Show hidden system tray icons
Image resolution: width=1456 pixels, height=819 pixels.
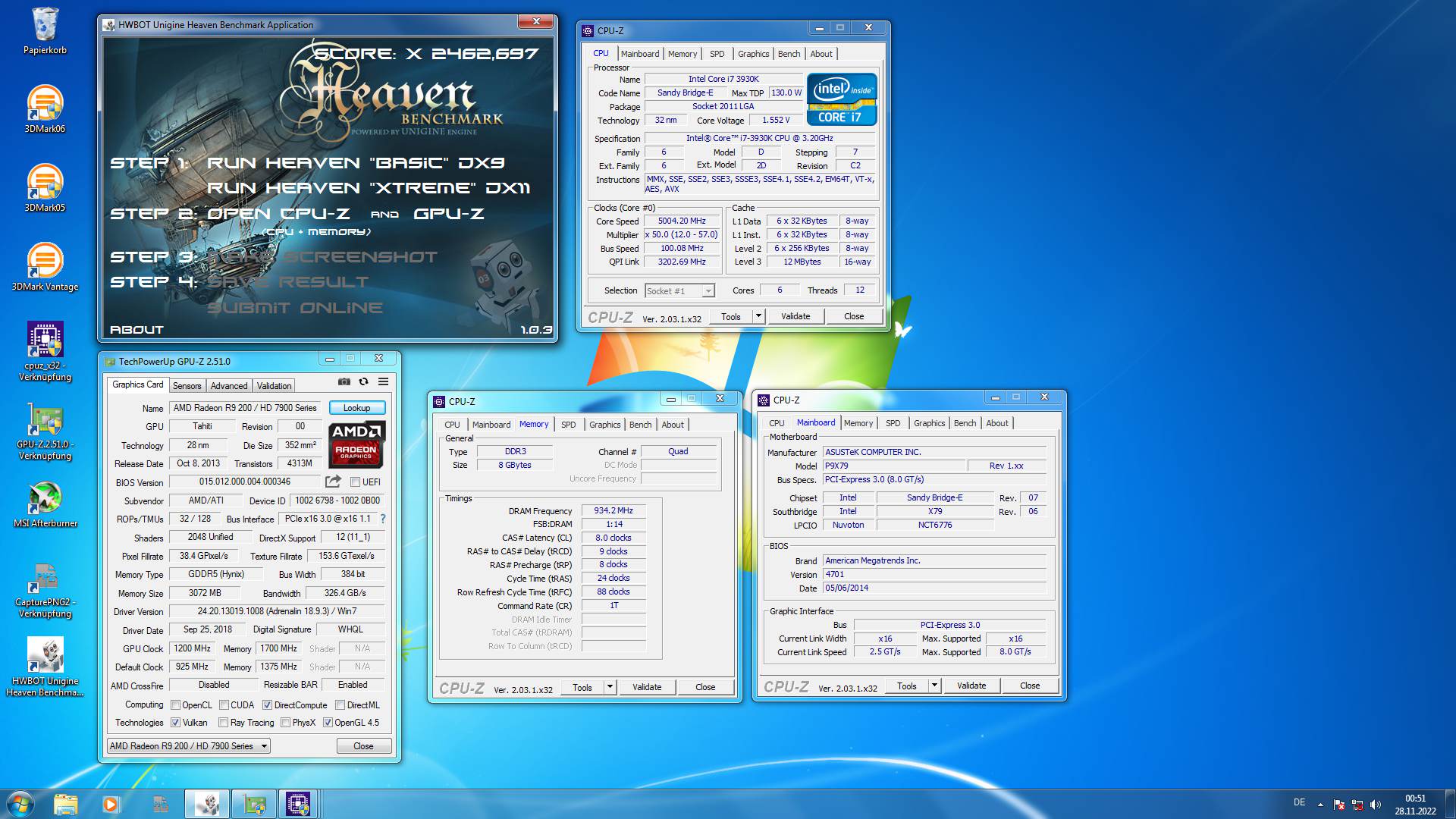click(1320, 805)
